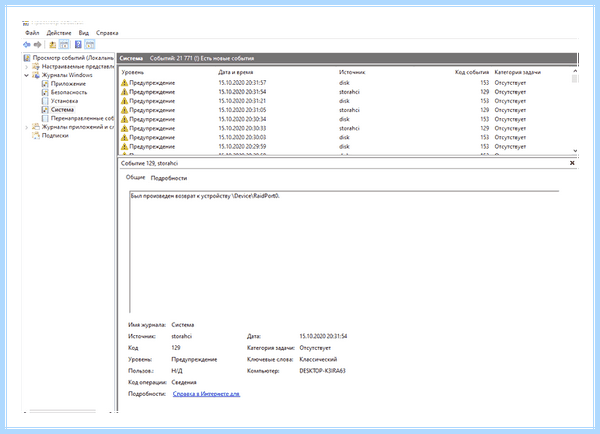Click the Back arrow toolbar icon
The image size is (600, 434).
click(27, 45)
